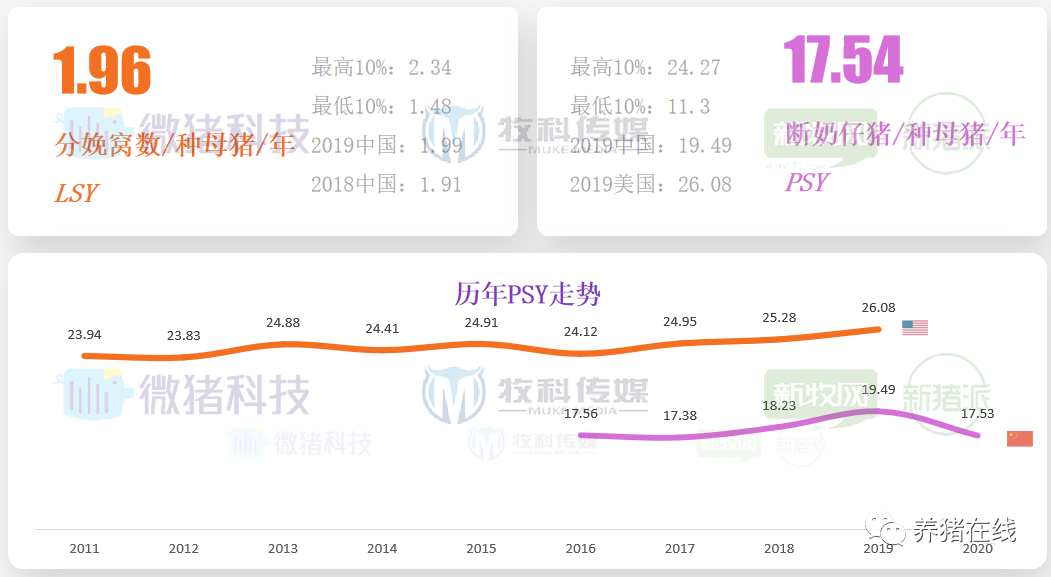
Task: Click the 历年PSY走势 chart title
Action: [x=527, y=294]
